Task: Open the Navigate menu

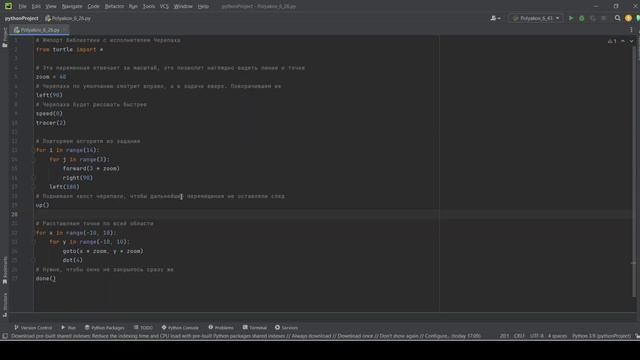Action: coord(72,6)
